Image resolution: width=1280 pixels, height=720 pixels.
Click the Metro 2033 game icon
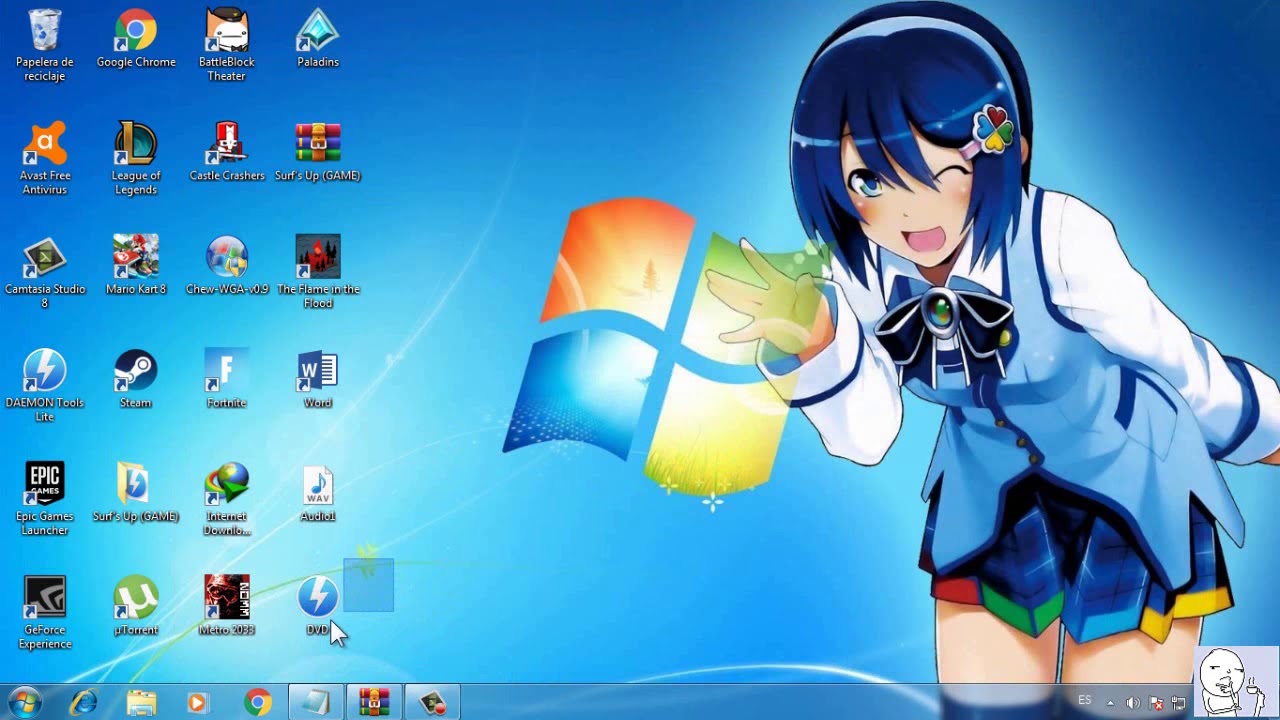[227, 599]
